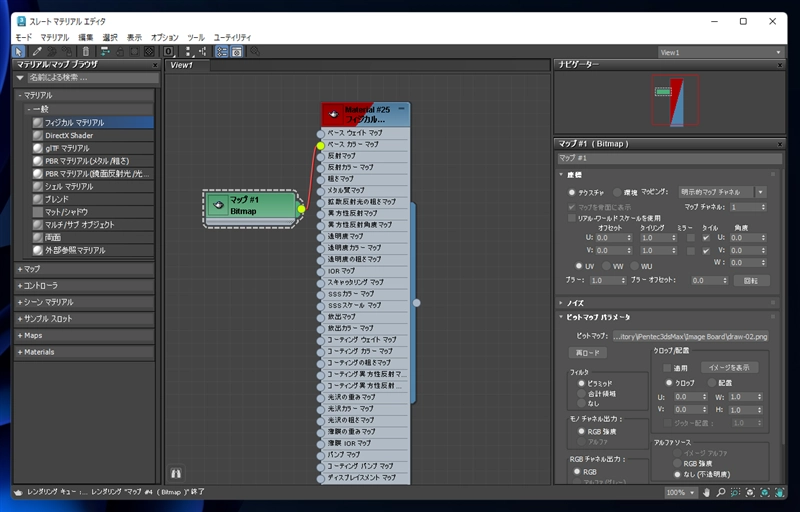This screenshot has height=512, width=800.
Task: Click Pan to Selected icon
Action: [x=780, y=493]
